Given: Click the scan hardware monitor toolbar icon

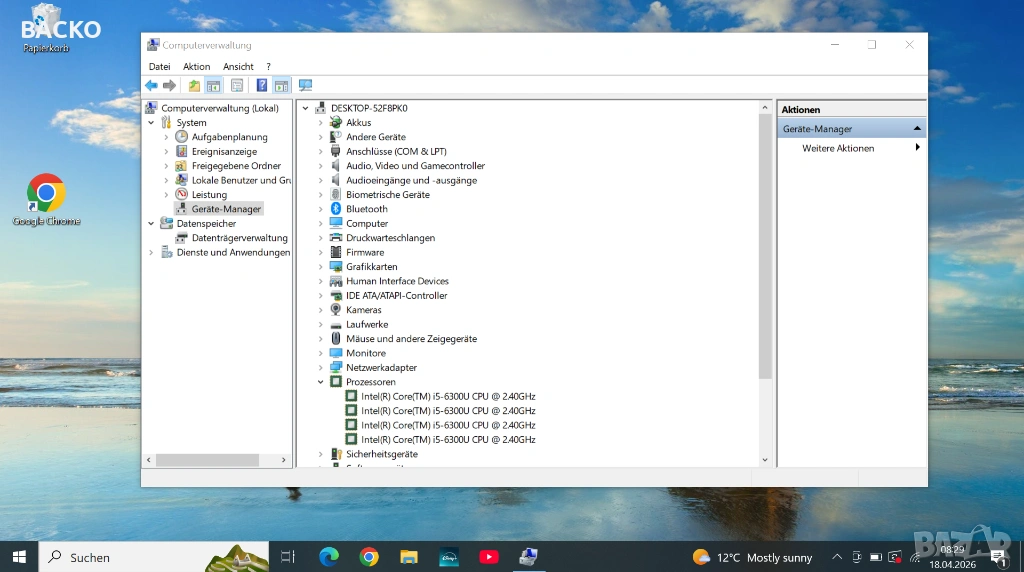Looking at the screenshot, I should pyautogui.click(x=305, y=86).
